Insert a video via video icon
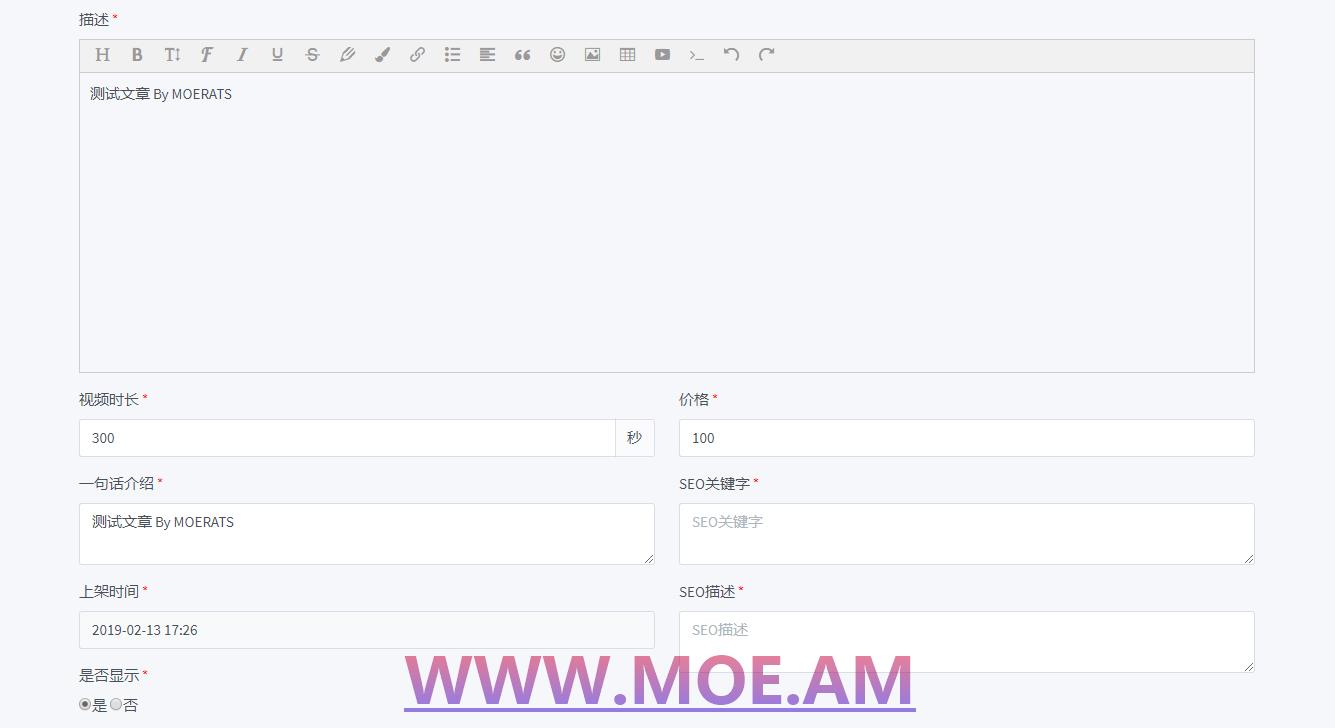The height and width of the screenshot is (728, 1335). tap(662, 55)
